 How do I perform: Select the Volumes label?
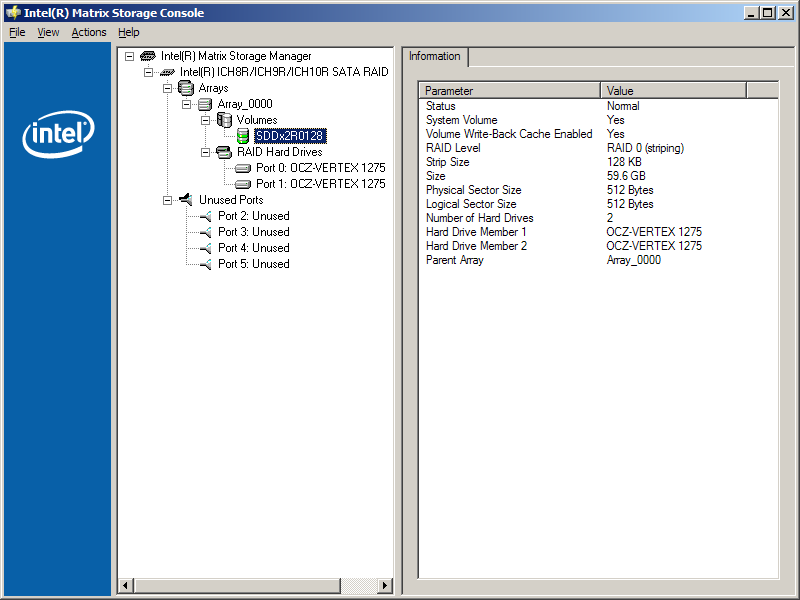[x=257, y=120]
